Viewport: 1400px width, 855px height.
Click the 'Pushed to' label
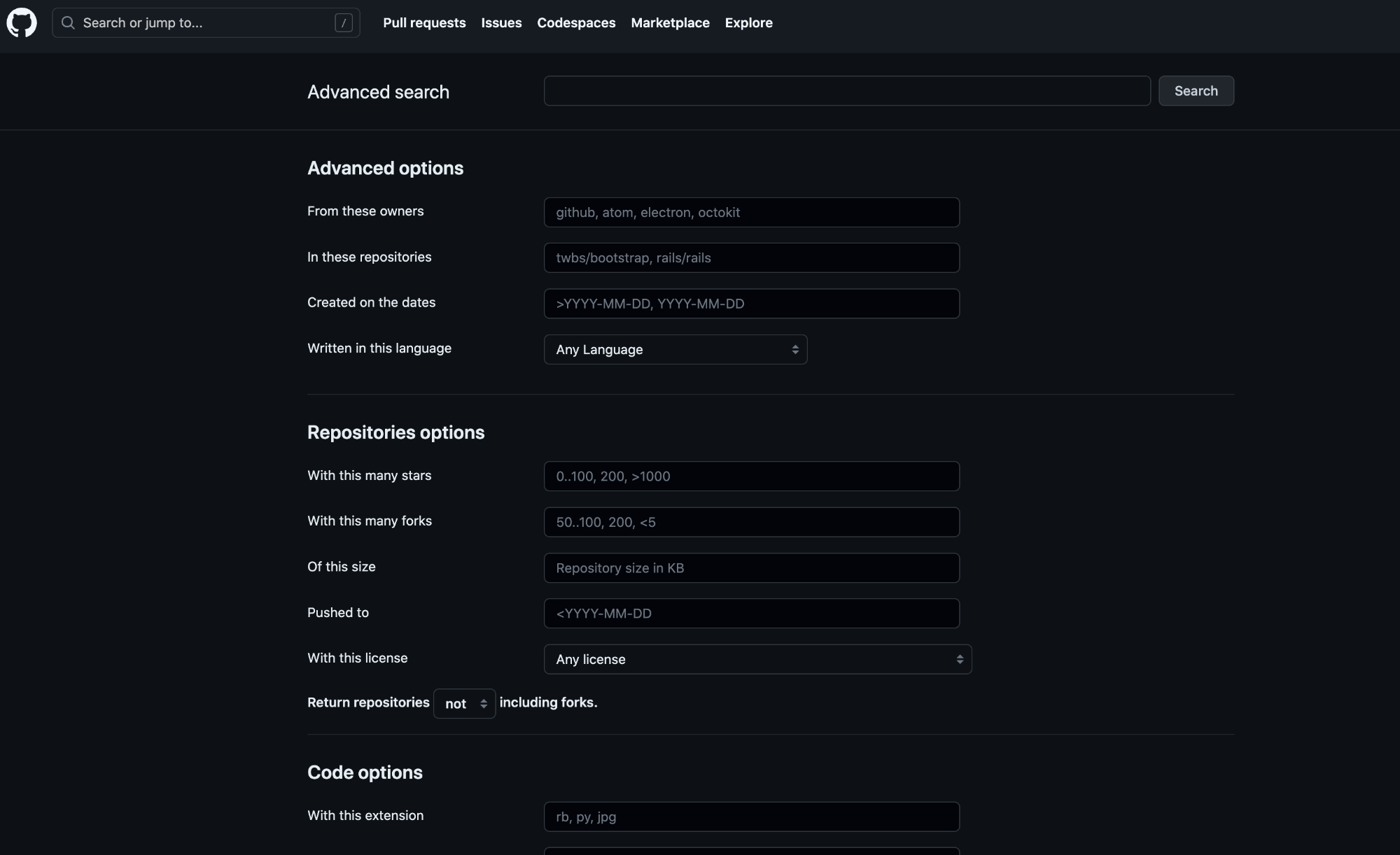coord(337,612)
